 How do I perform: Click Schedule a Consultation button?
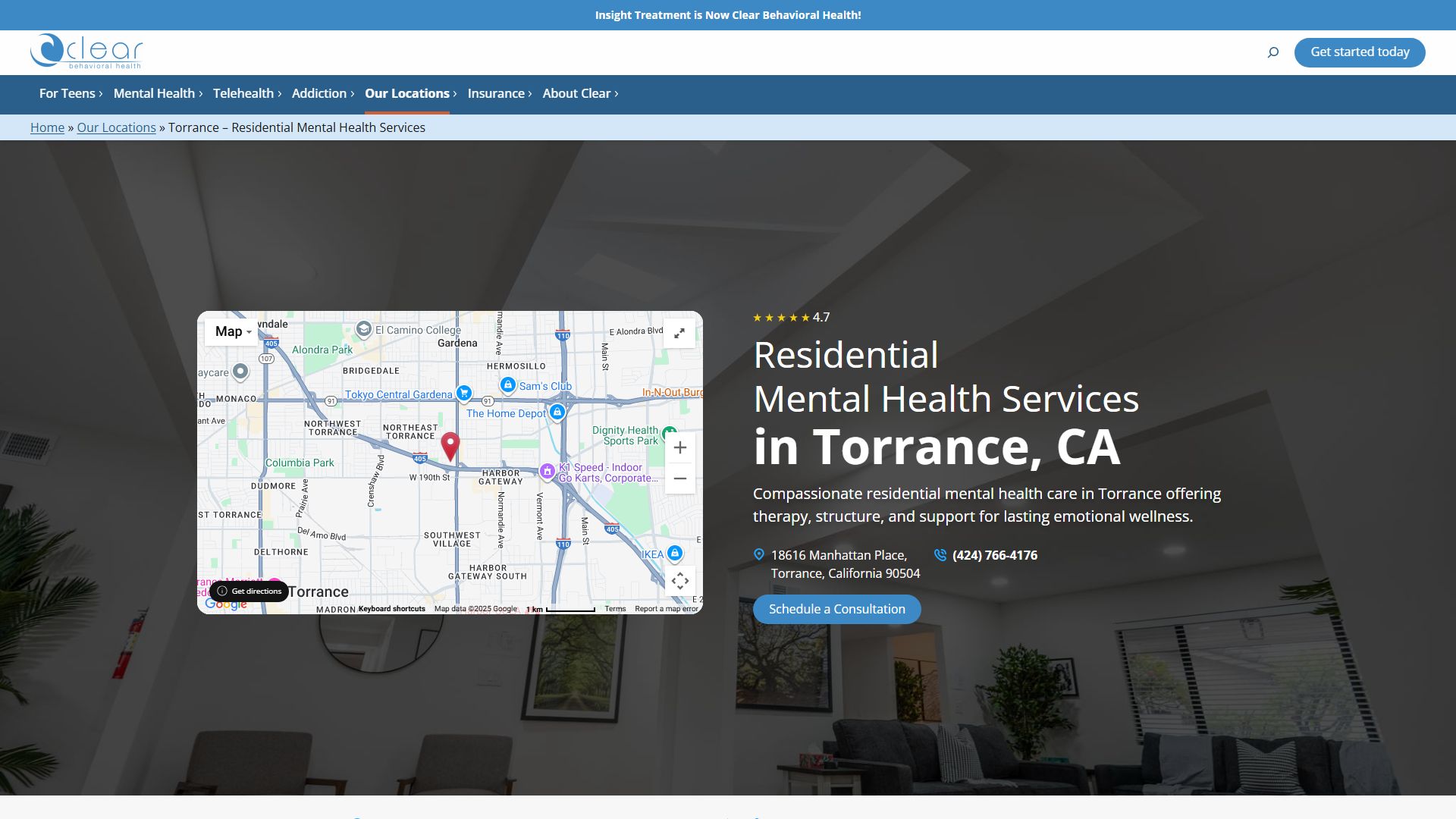(837, 609)
